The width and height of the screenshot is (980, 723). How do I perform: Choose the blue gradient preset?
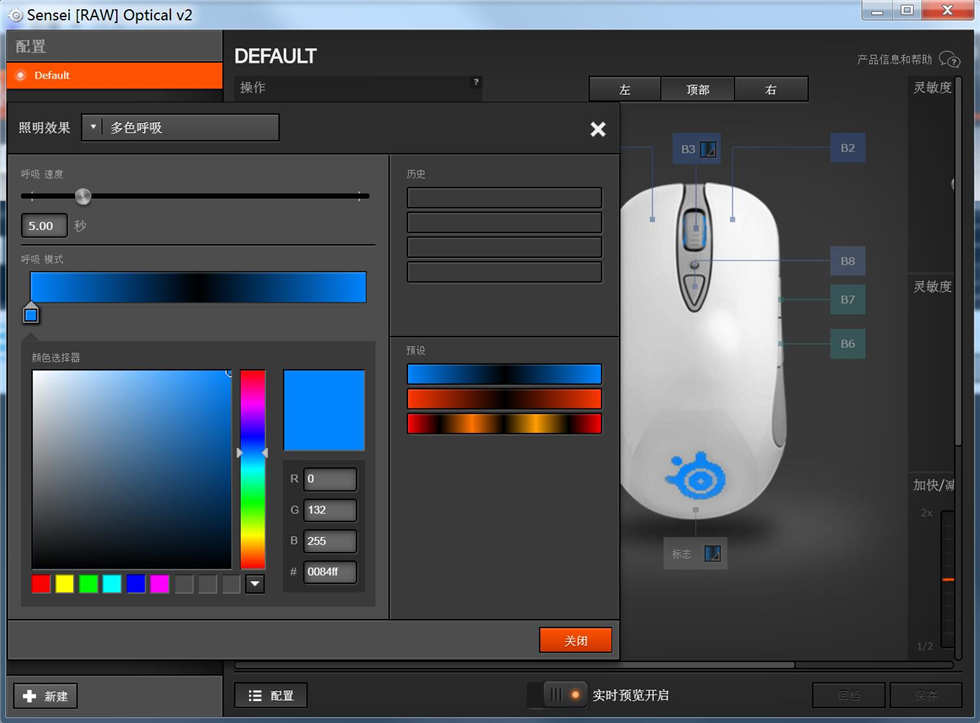point(504,374)
